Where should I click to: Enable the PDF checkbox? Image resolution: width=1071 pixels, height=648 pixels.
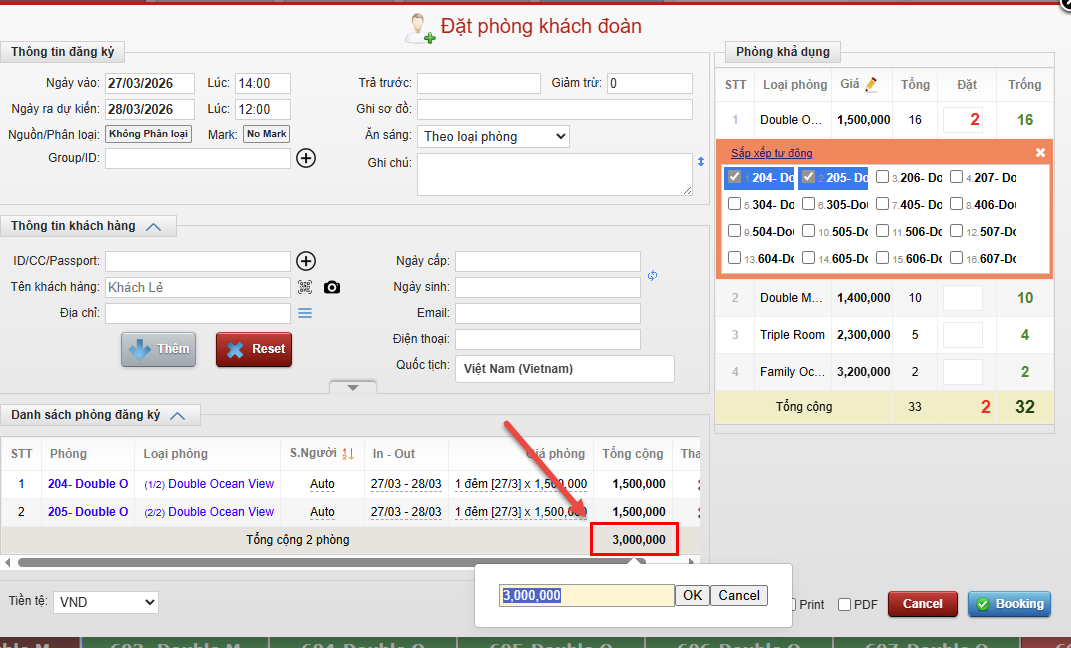845,604
